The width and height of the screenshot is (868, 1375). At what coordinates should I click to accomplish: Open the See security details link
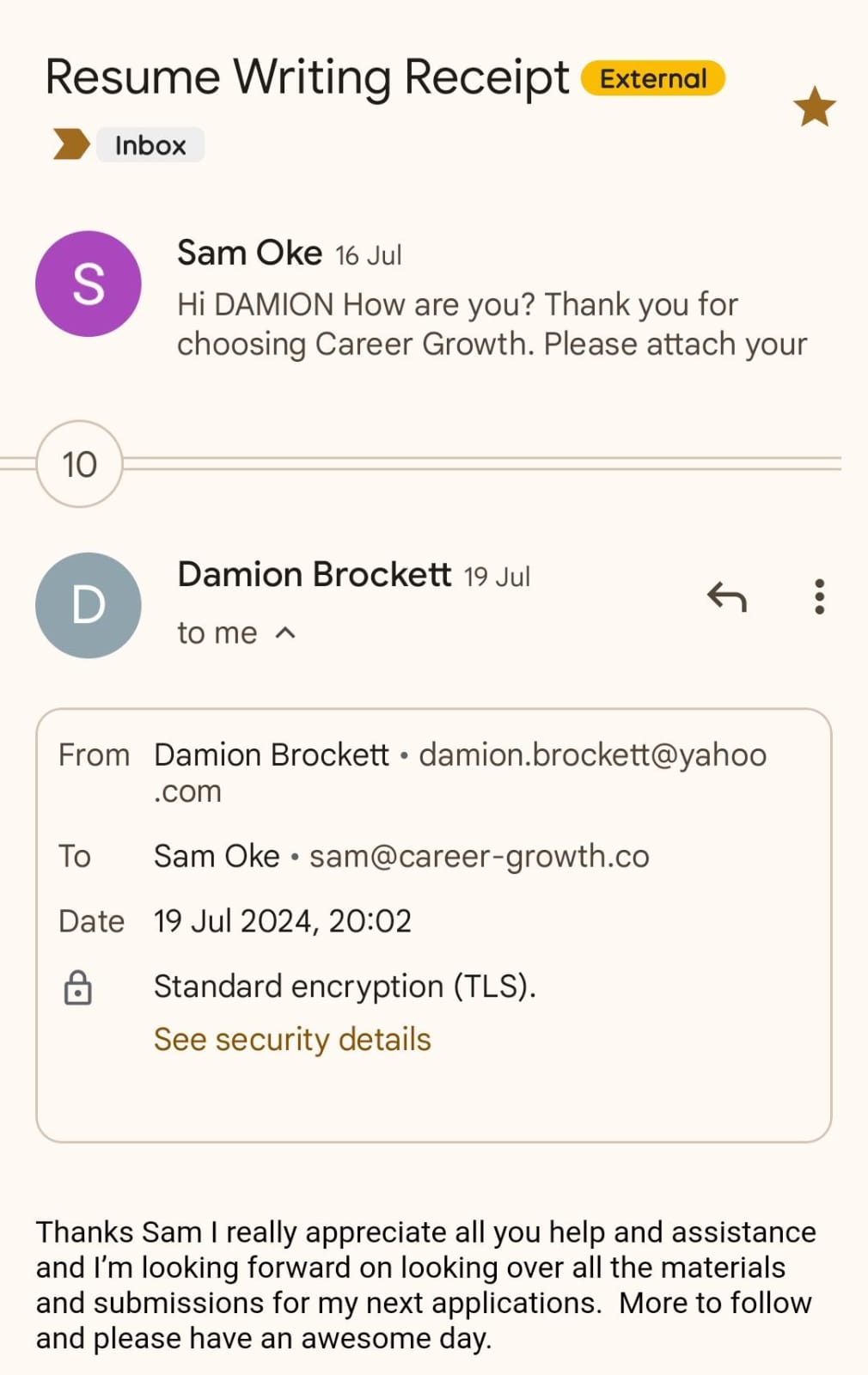click(x=292, y=1040)
